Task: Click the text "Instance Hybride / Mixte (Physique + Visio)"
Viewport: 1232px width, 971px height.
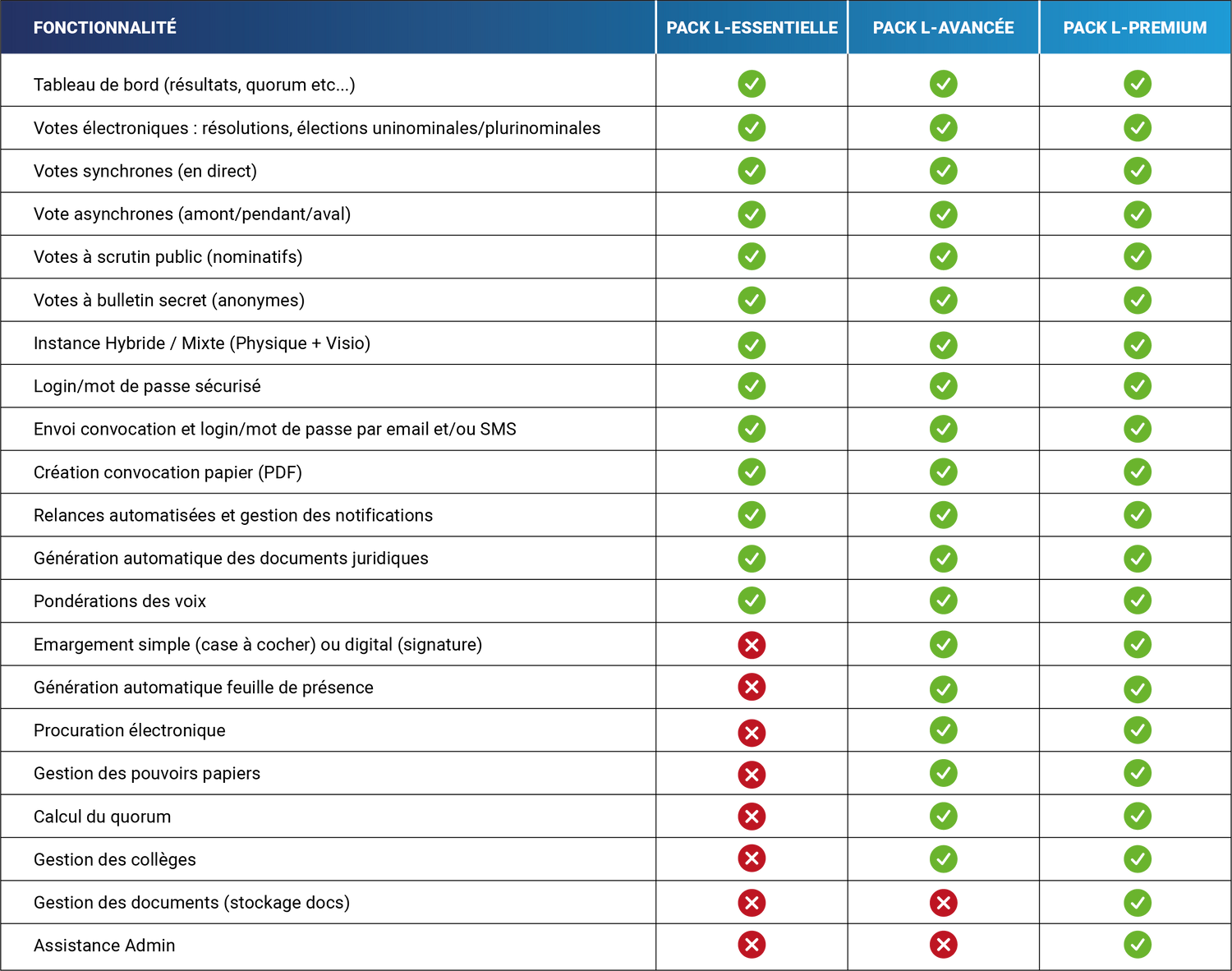Action: tap(202, 343)
